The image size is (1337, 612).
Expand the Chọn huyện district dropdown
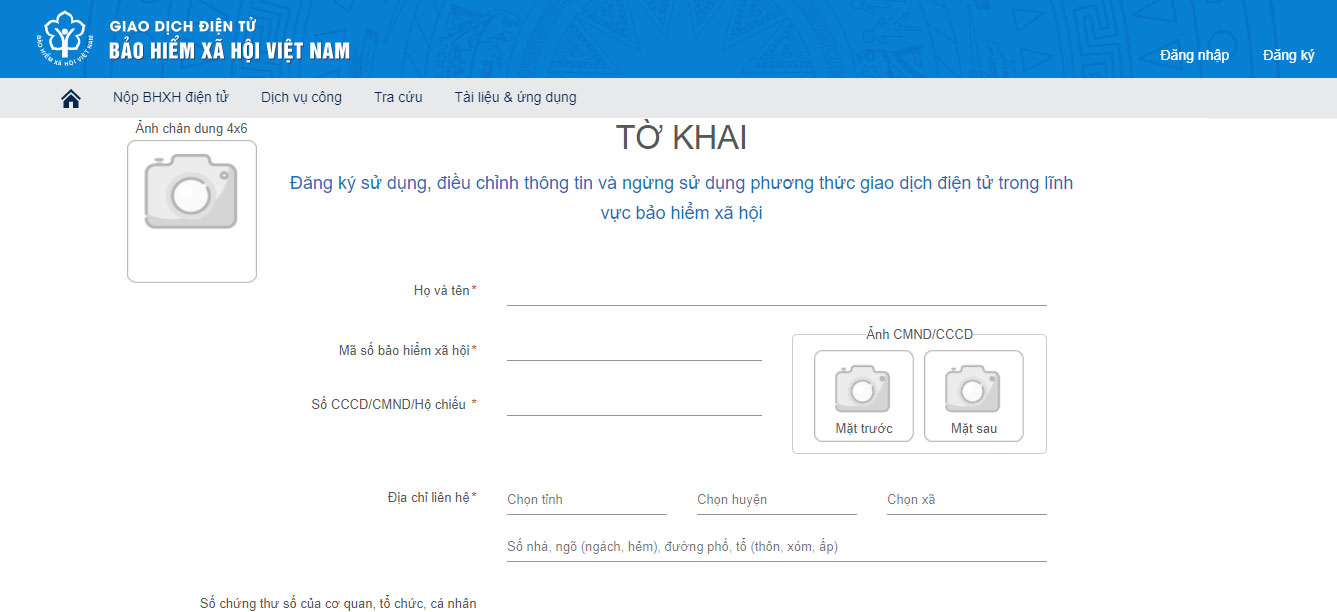[x=776, y=500]
